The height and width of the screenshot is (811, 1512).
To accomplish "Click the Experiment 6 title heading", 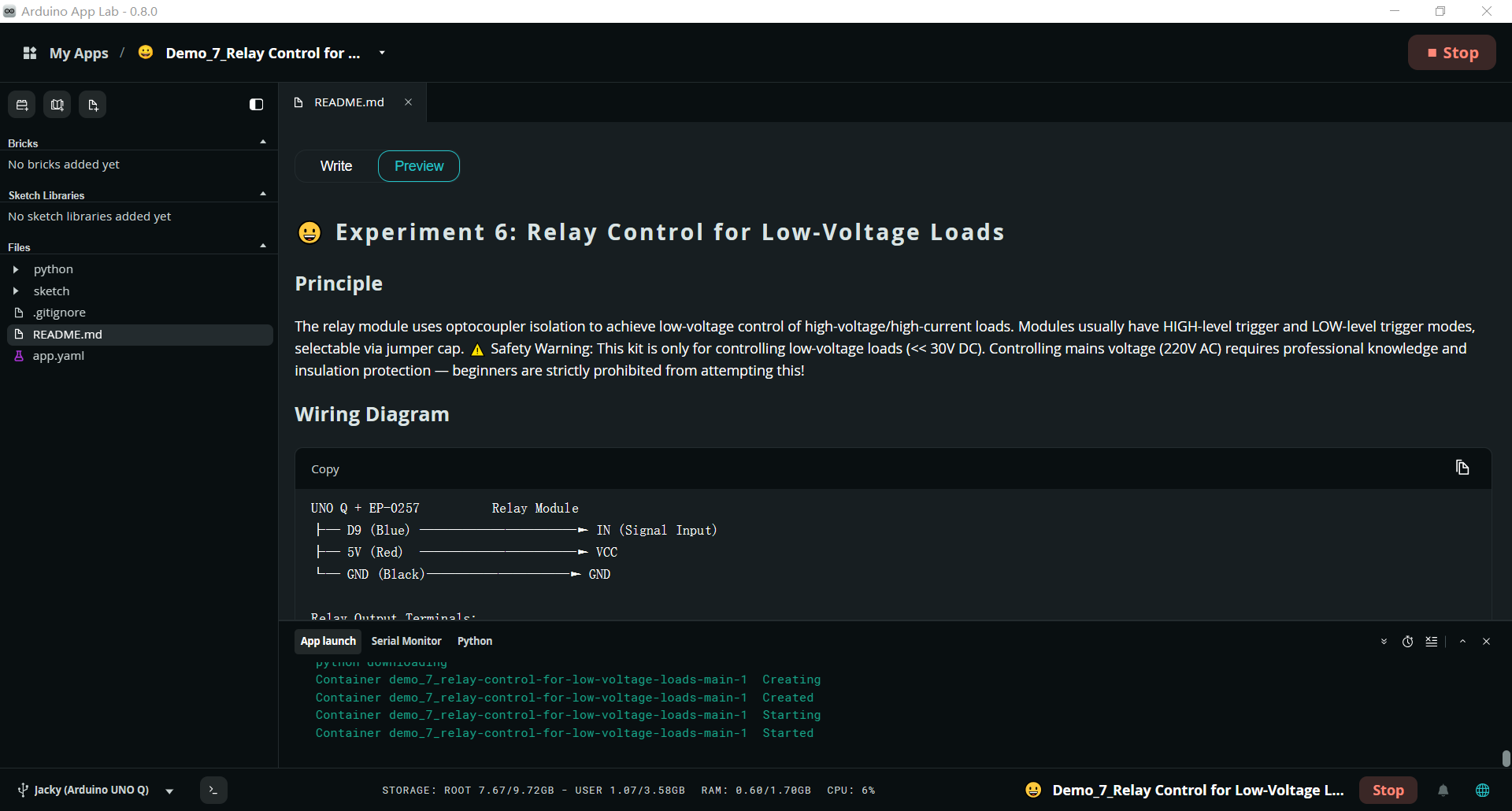I will pyautogui.click(x=669, y=232).
